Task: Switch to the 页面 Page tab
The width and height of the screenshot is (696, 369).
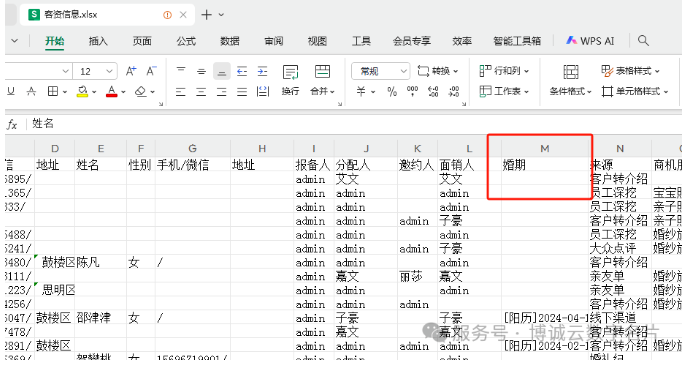Action: click(142, 41)
